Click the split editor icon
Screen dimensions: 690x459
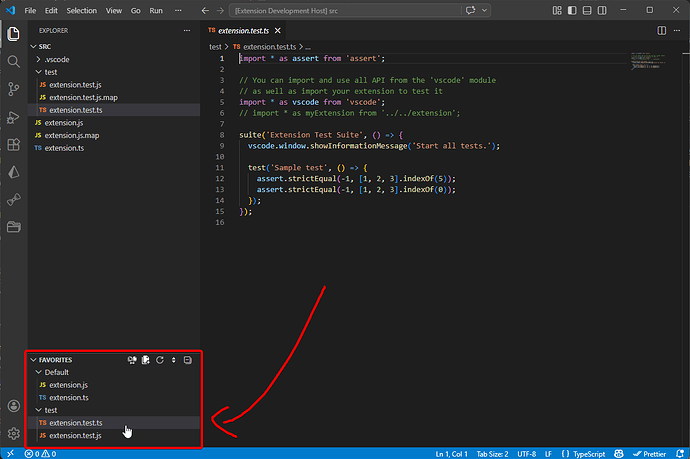(x=661, y=31)
